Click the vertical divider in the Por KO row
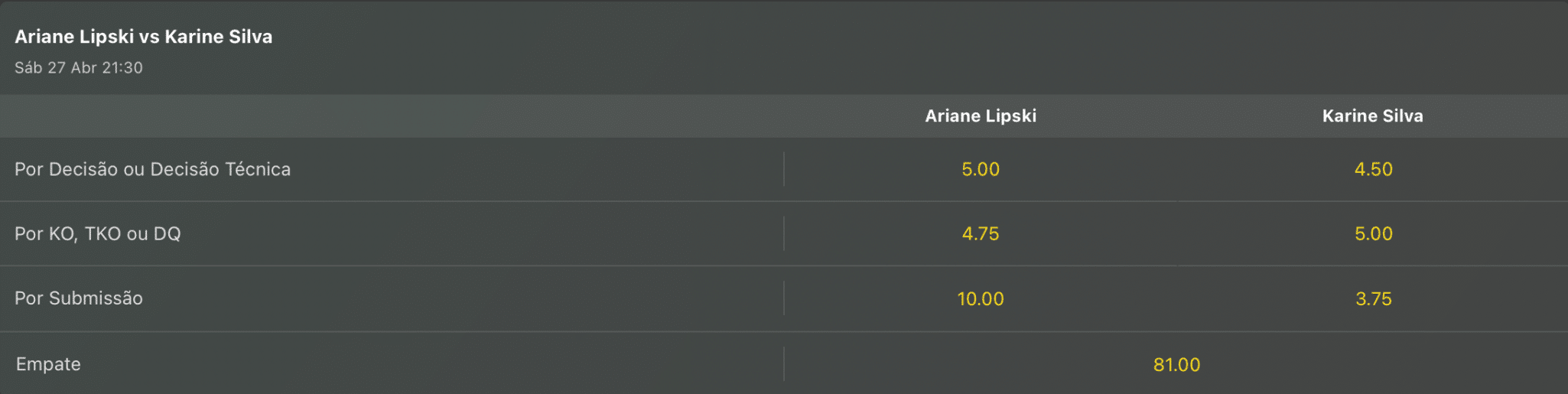 pyautogui.click(x=784, y=233)
